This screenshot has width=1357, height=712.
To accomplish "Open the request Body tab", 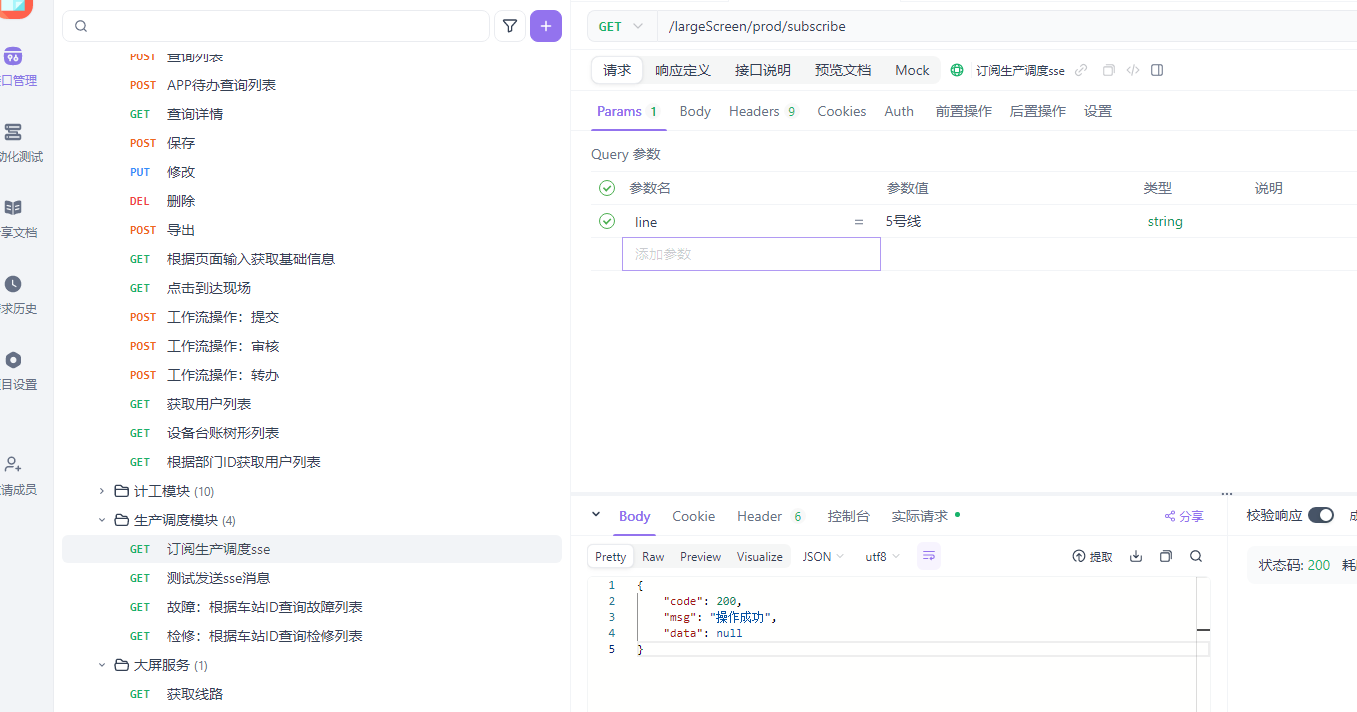I will 695,111.
